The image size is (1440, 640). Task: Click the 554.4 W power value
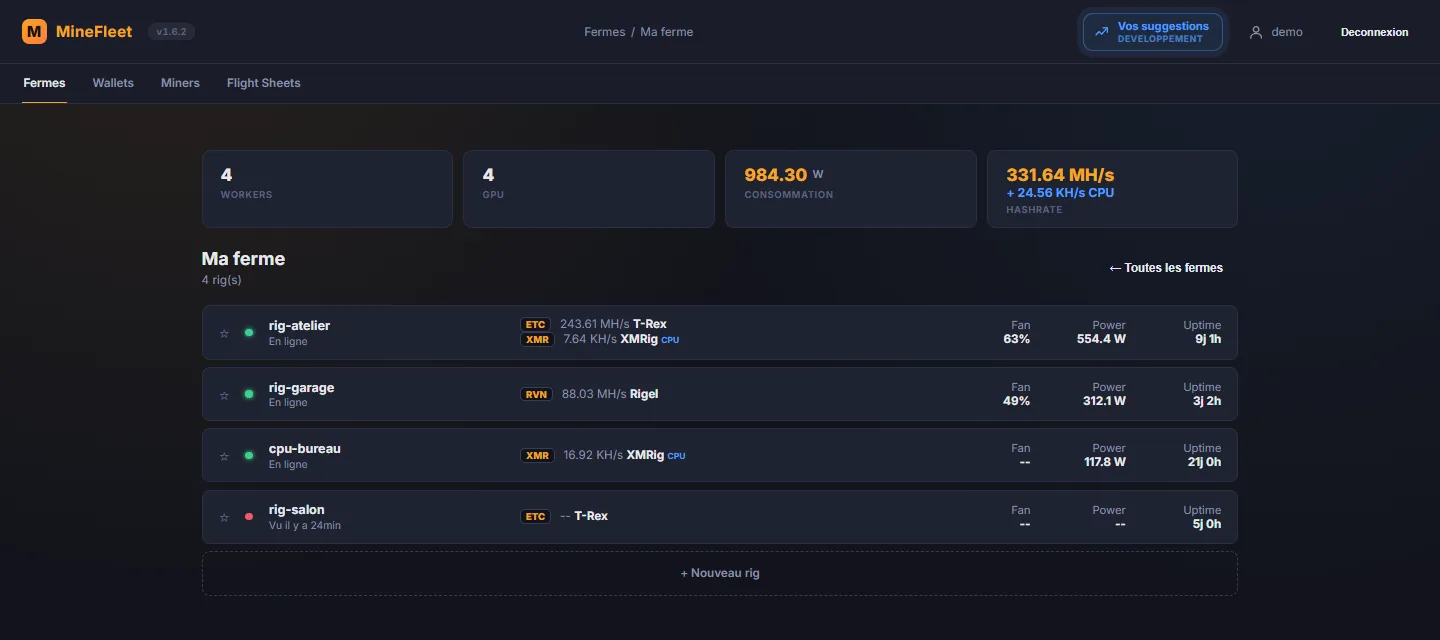pyautogui.click(x=1101, y=339)
